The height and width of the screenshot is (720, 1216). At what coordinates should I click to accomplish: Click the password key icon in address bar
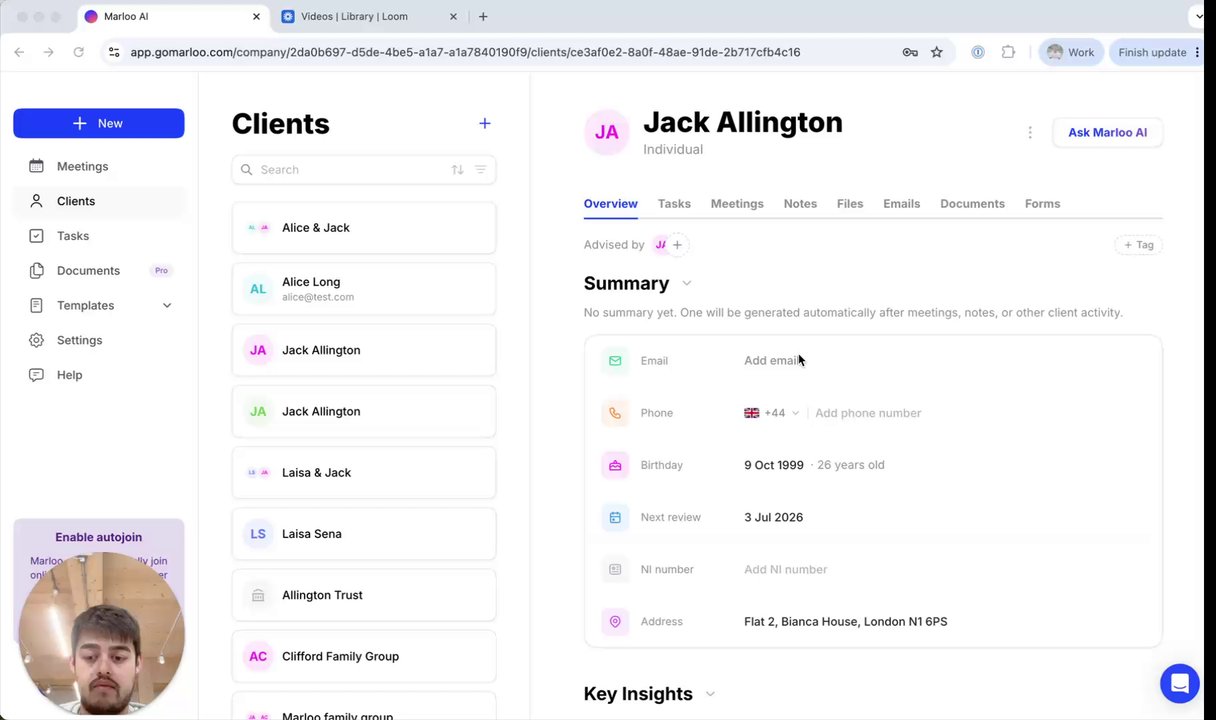point(910,52)
